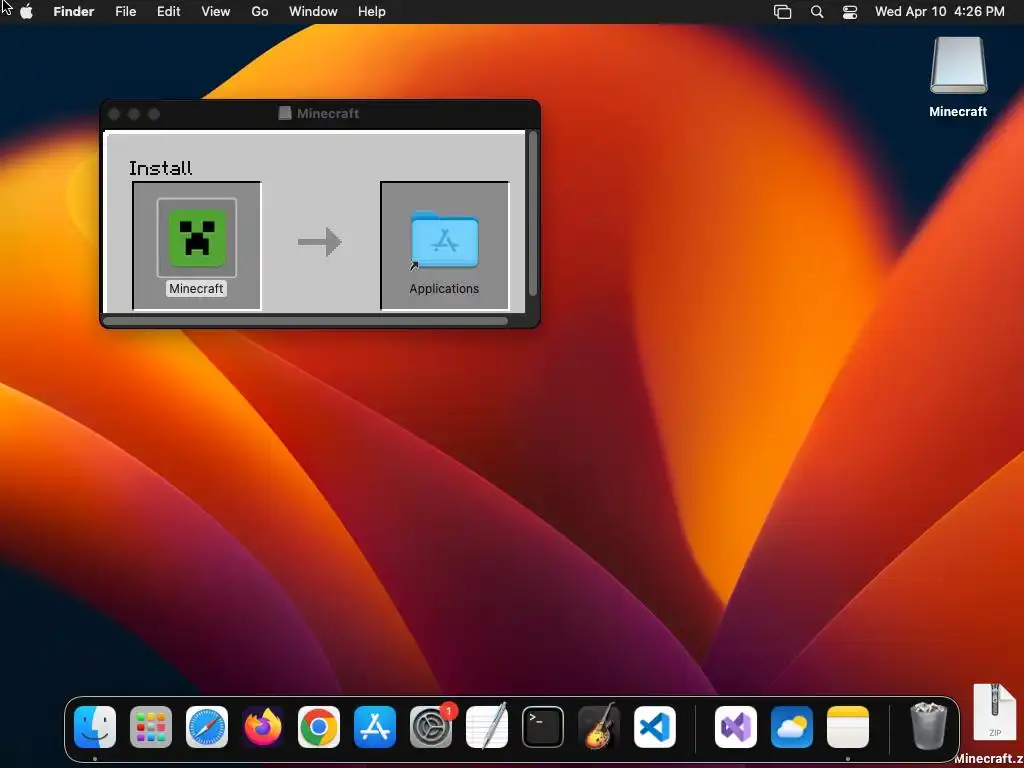Screen dimensions: 1024x768
Task: Launch purple Visual Studio from the Dock
Action: pos(736,727)
